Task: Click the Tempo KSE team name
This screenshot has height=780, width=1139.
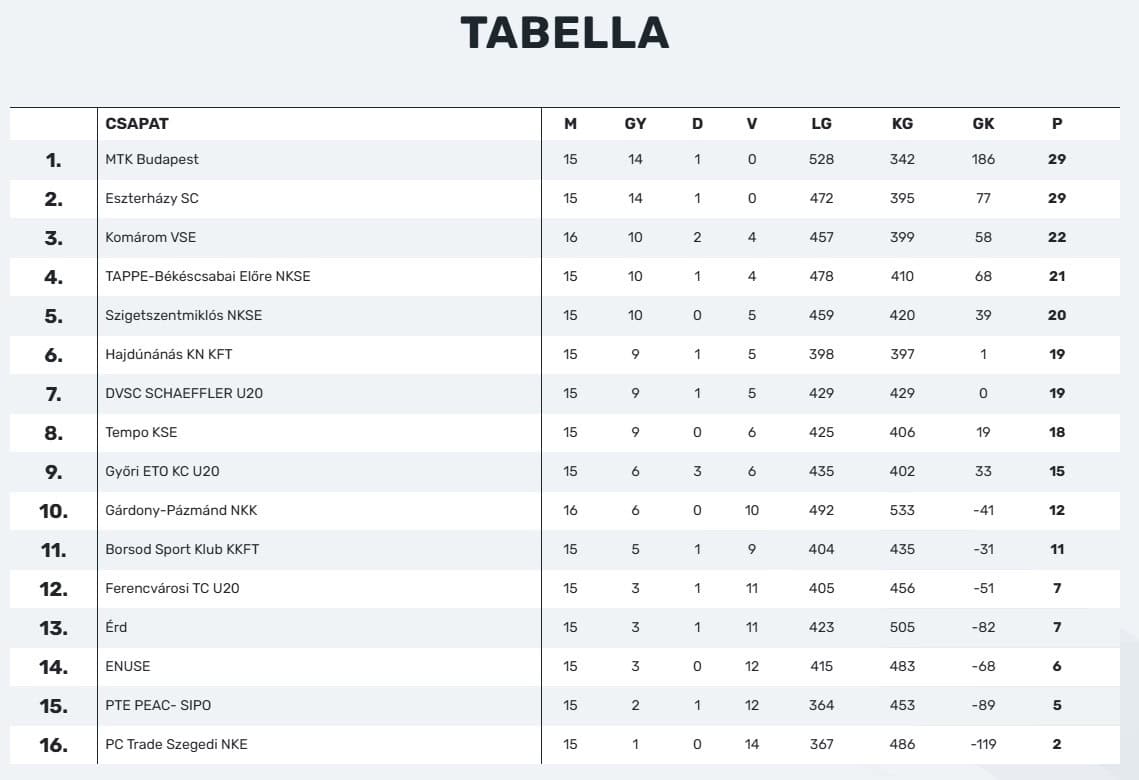Action: click(141, 432)
